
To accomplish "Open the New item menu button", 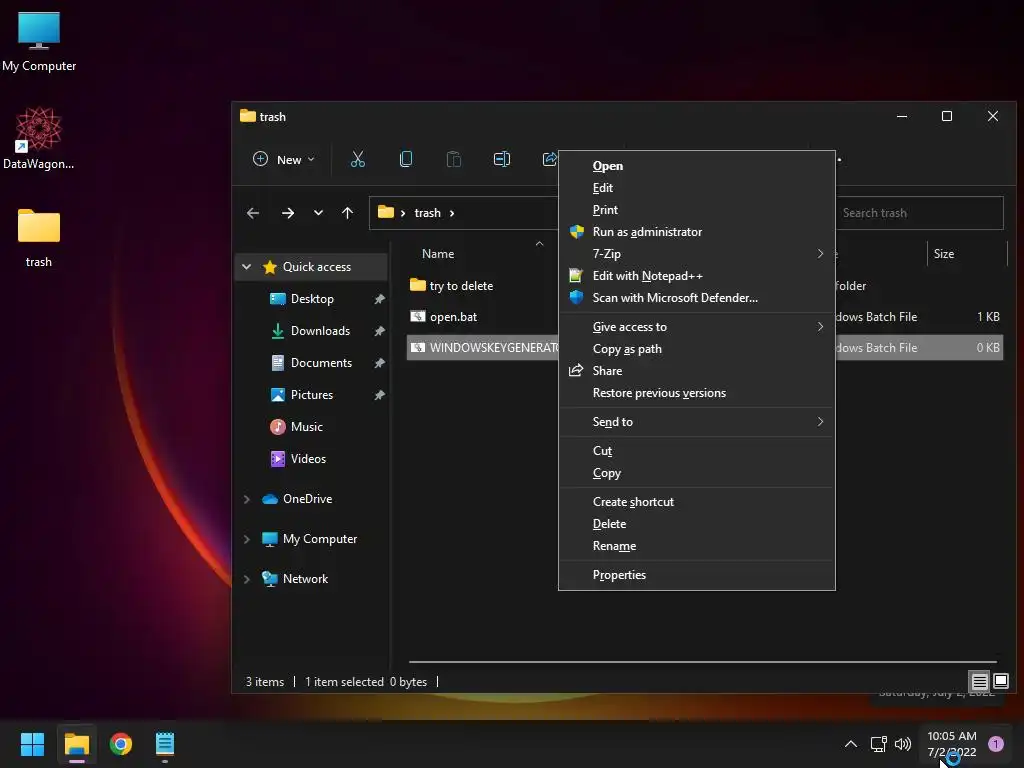I will tap(283, 159).
